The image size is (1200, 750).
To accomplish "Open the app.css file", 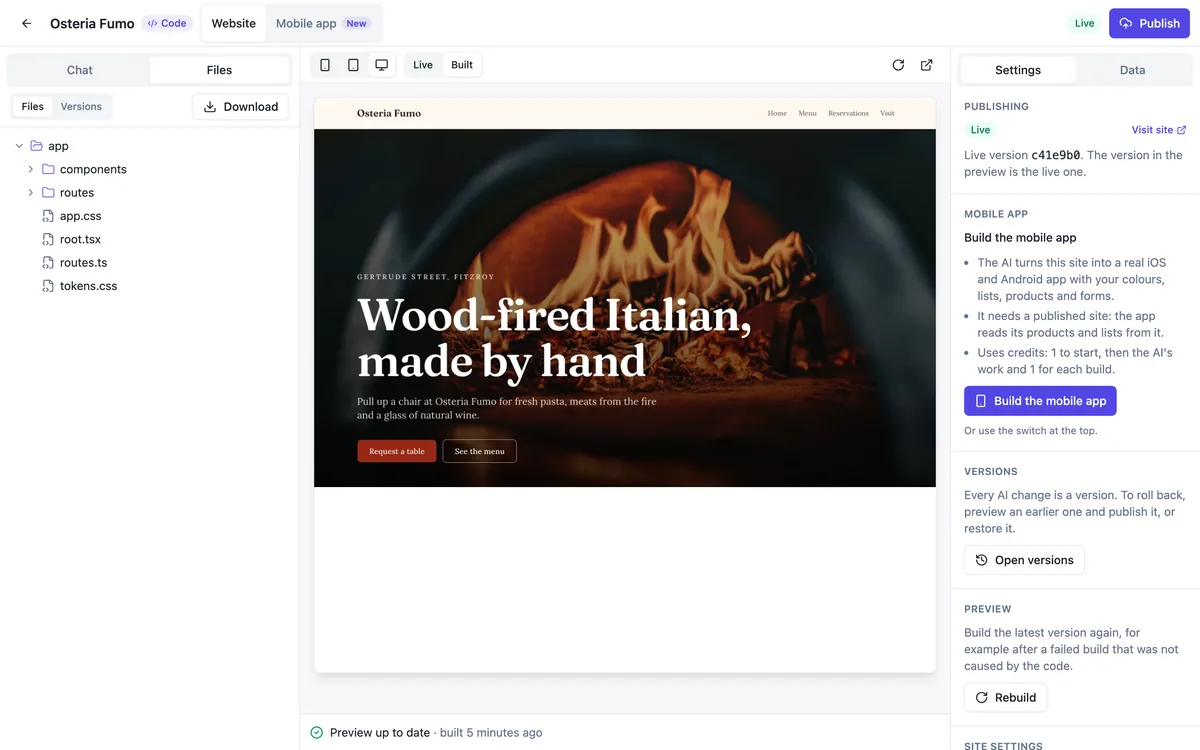I will (x=80, y=216).
